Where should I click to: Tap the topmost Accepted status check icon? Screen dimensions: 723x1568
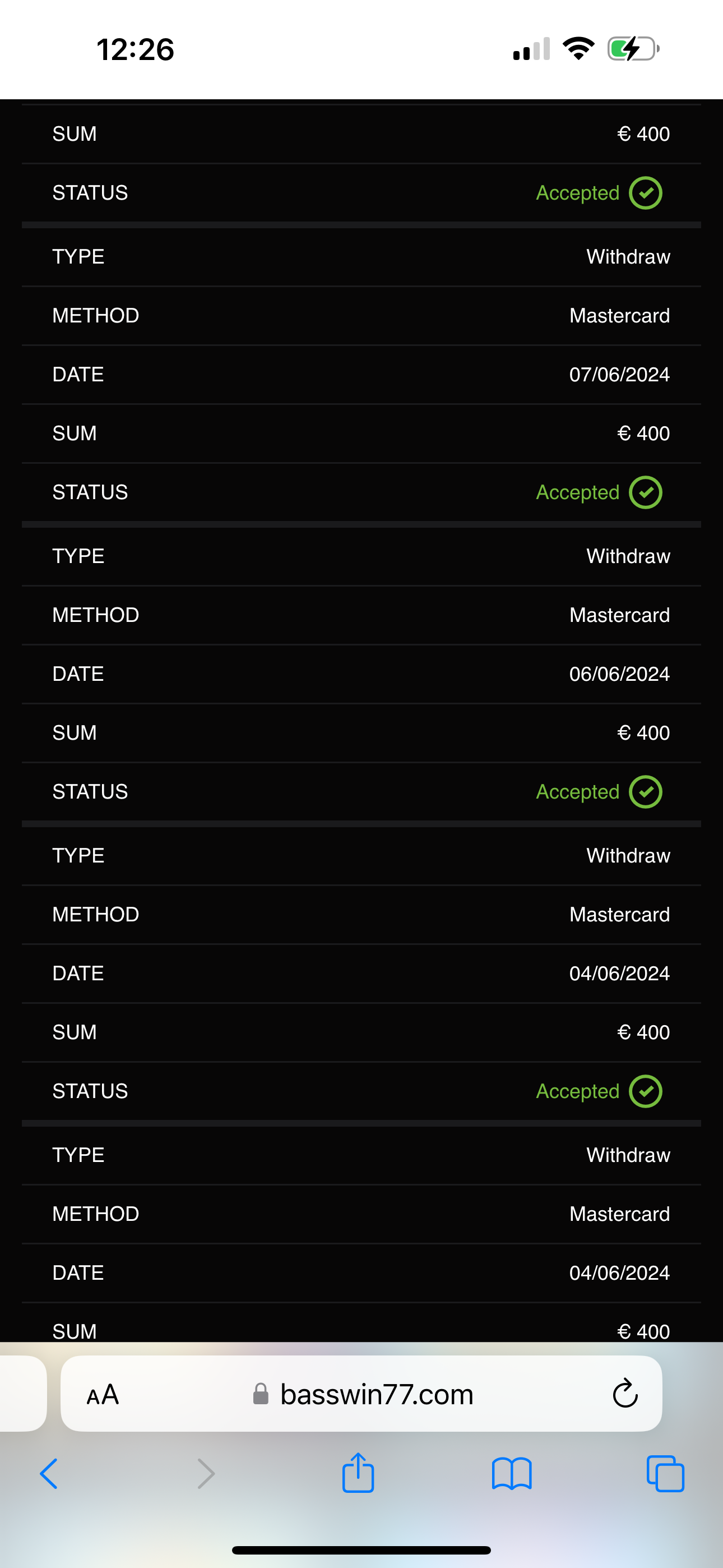(x=645, y=193)
